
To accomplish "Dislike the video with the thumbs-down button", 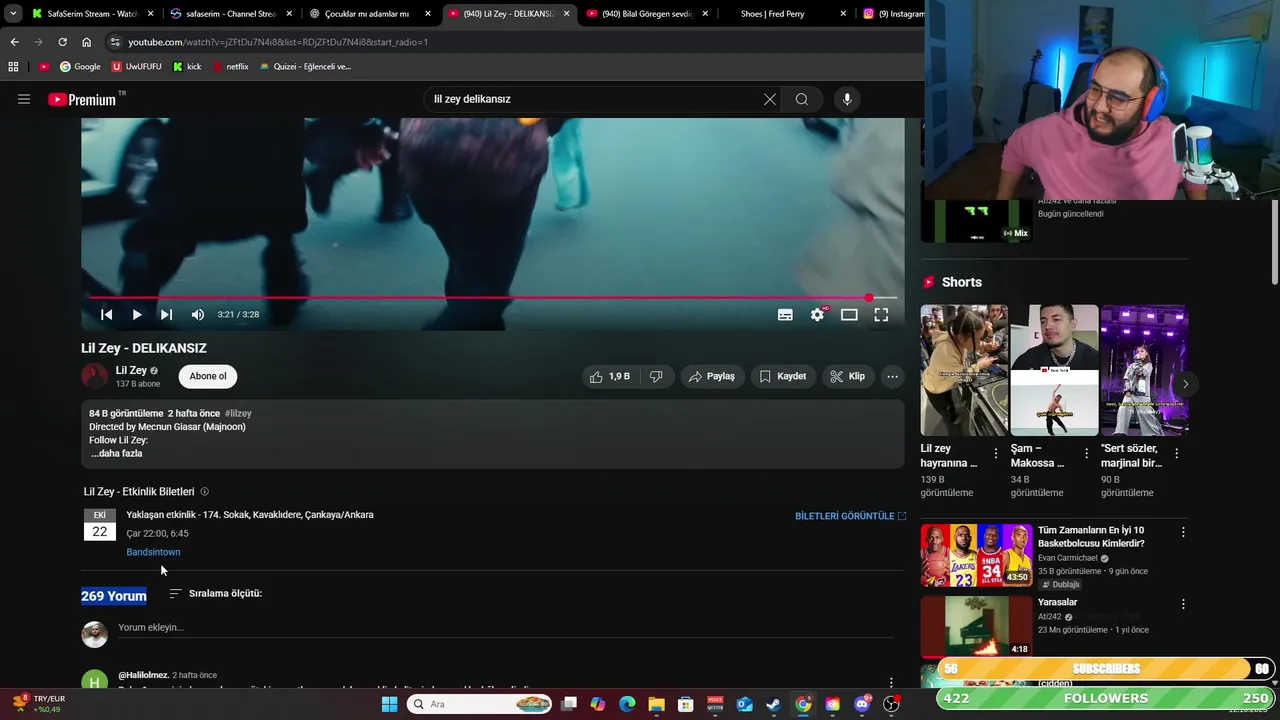I will click(656, 376).
